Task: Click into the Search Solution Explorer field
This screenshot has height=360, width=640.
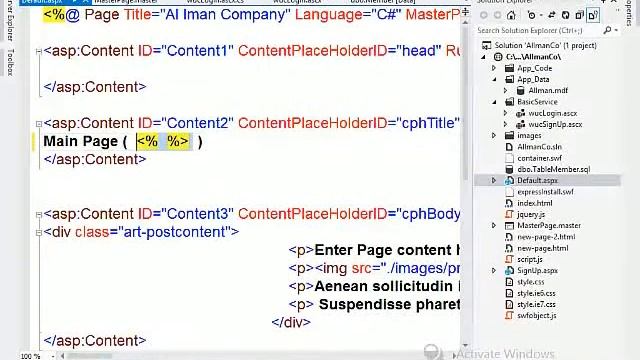Action: click(x=539, y=31)
